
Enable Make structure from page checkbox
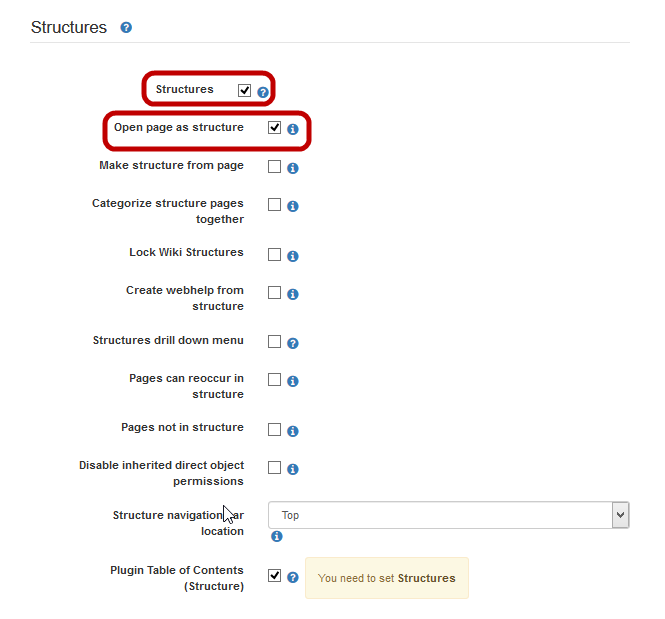click(275, 166)
